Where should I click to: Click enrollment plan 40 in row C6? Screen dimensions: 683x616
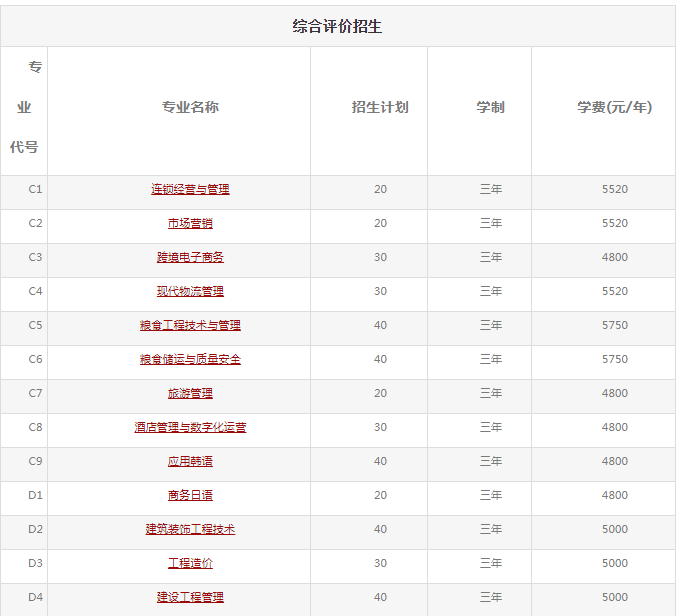pos(380,359)
